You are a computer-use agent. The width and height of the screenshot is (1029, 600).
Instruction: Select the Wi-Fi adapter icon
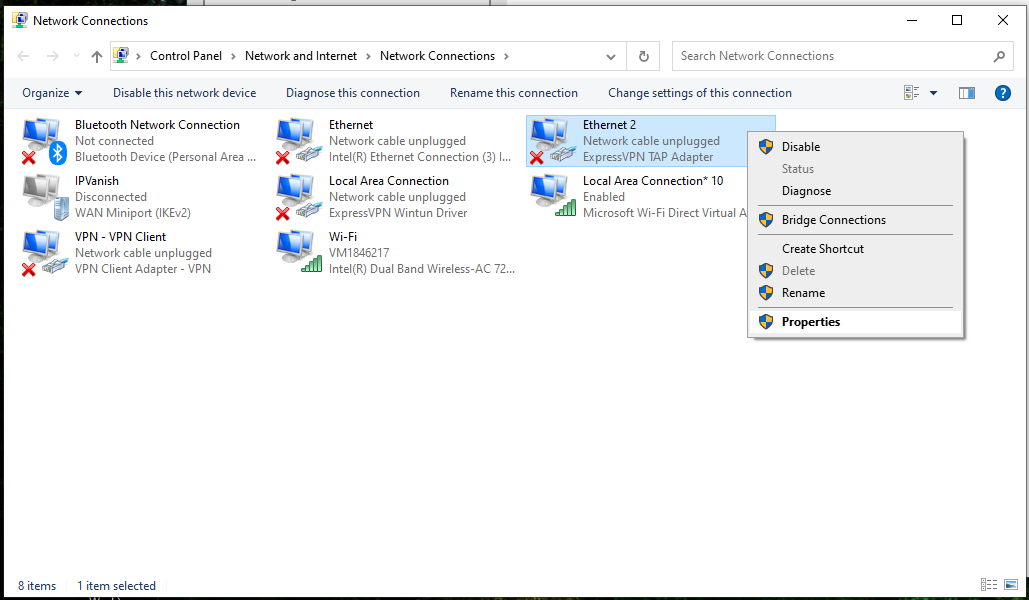(299, 253)
